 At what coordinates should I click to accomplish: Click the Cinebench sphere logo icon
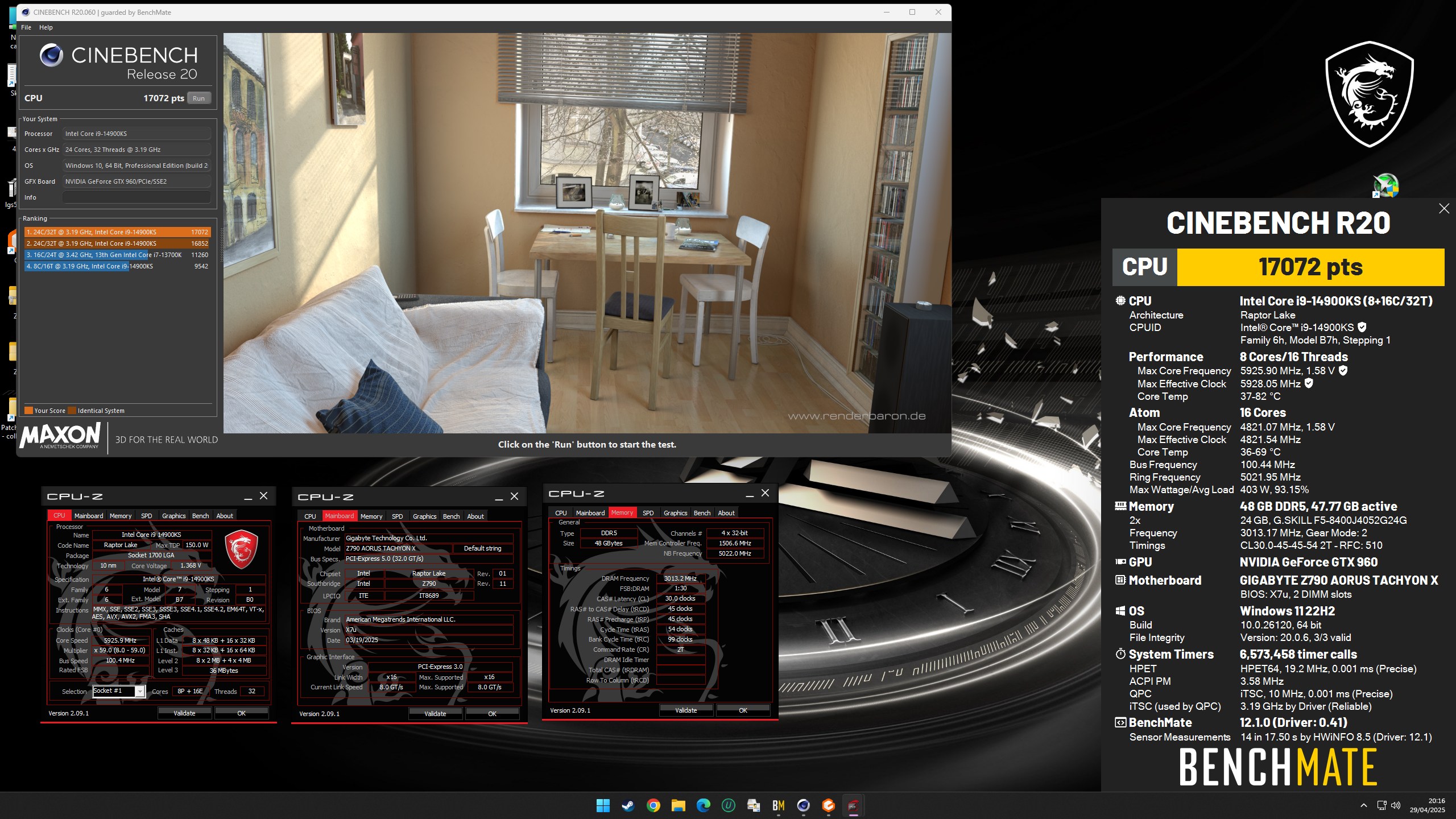click(51, 55)
